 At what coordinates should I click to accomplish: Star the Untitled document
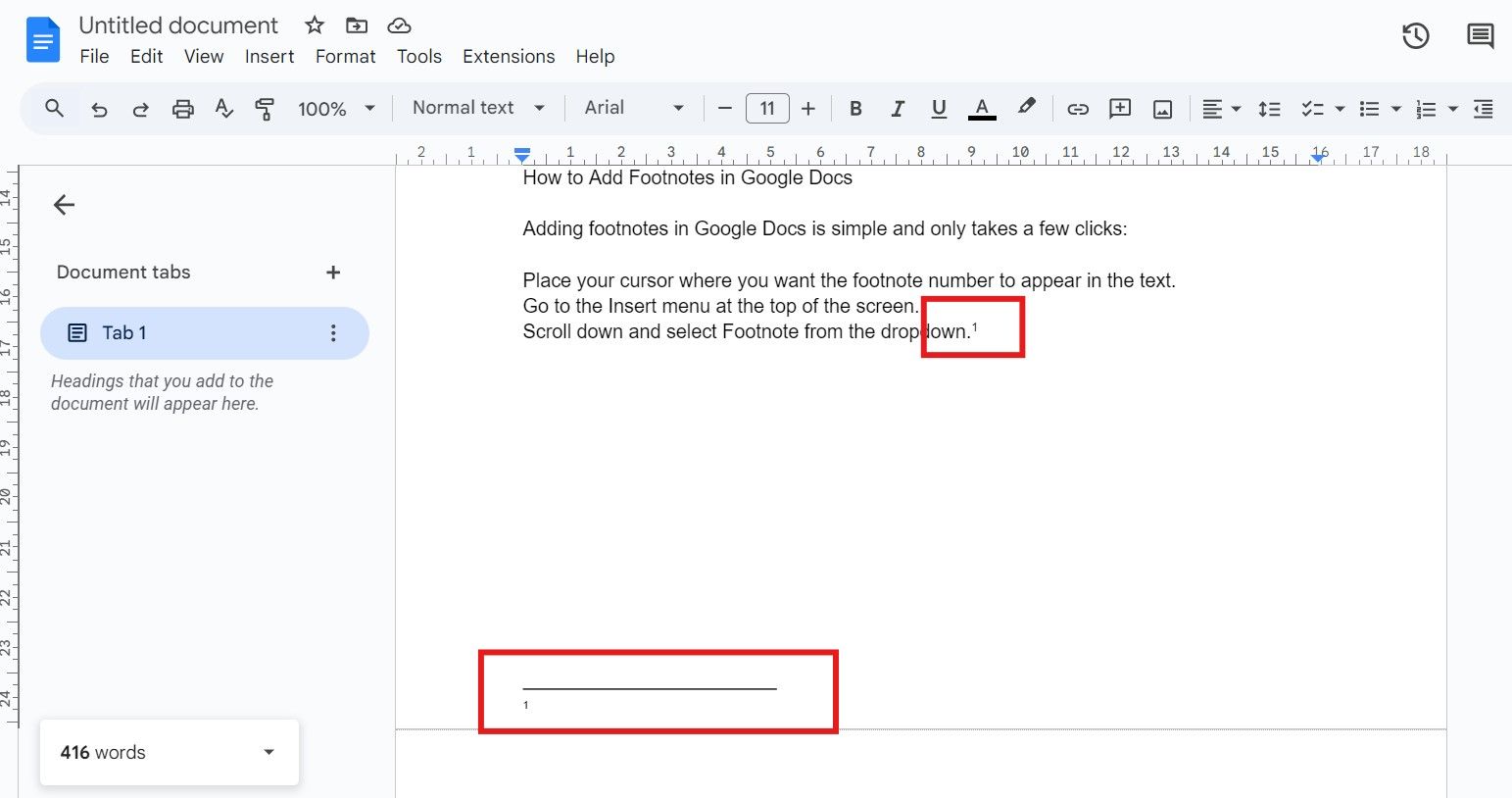313,25
